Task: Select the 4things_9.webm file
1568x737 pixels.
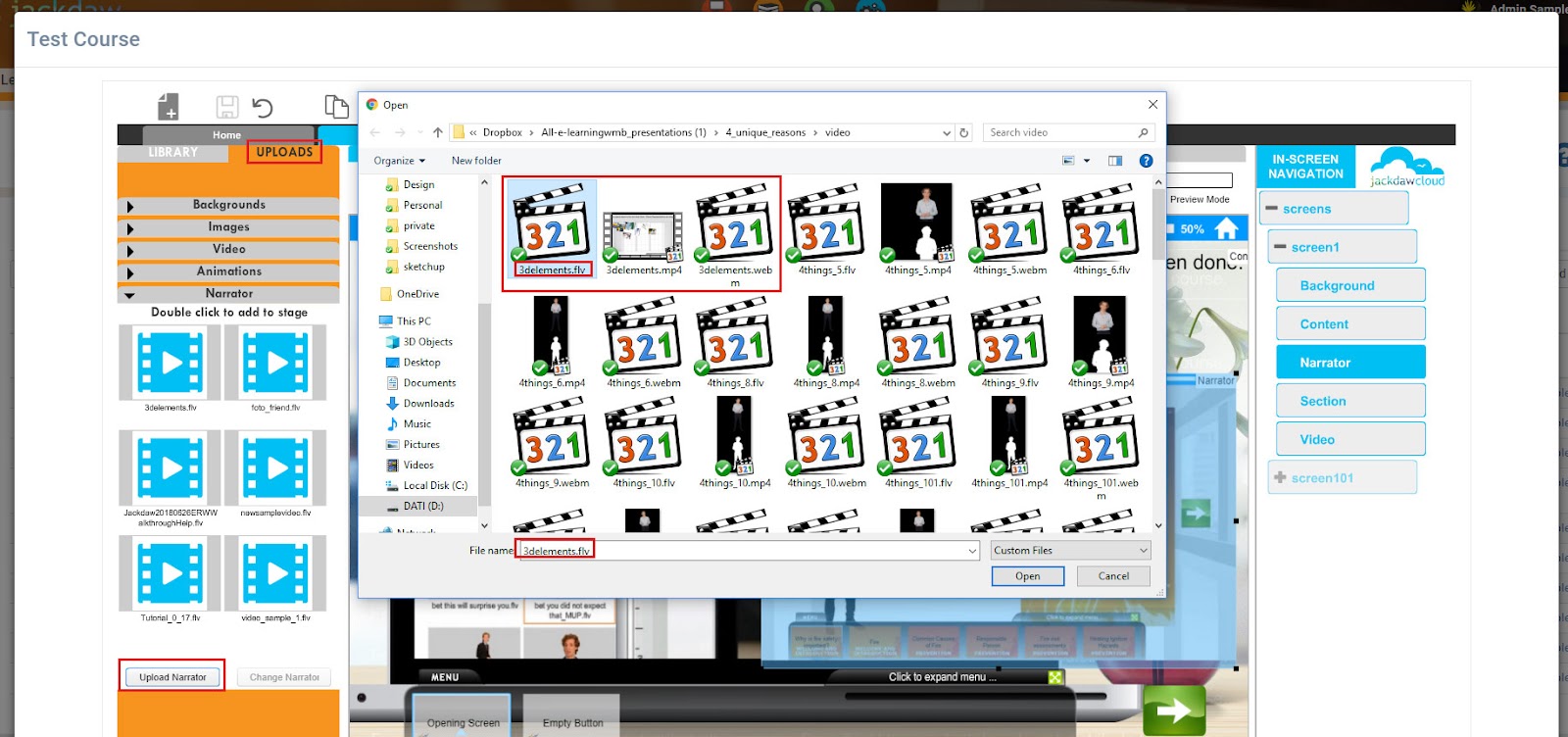Action: click(x=552, y=442)
